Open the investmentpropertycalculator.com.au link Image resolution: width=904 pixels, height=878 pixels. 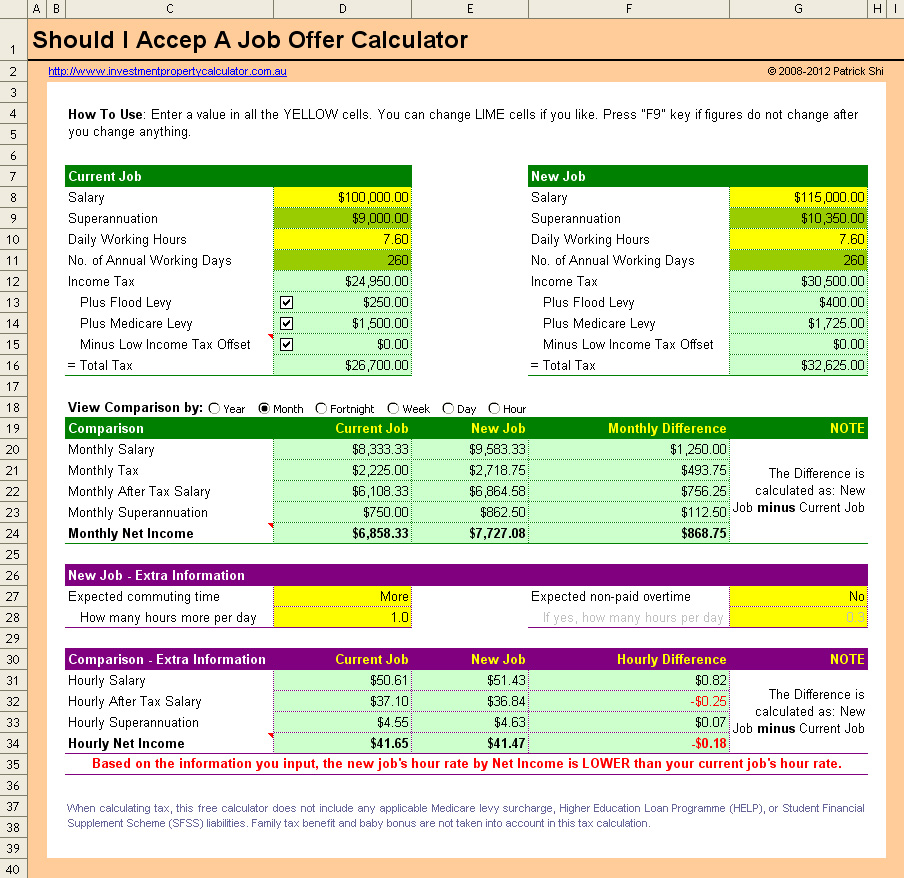pyautogui.click(x=167, y=71)
